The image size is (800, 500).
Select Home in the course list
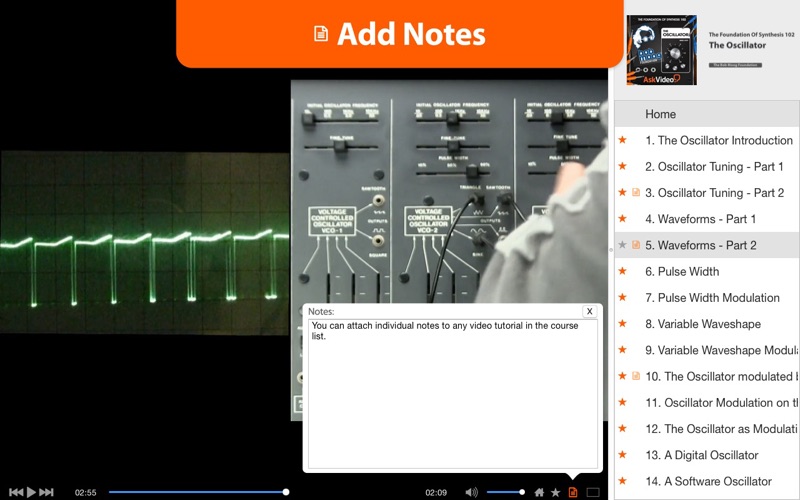[x=707, y=114]
